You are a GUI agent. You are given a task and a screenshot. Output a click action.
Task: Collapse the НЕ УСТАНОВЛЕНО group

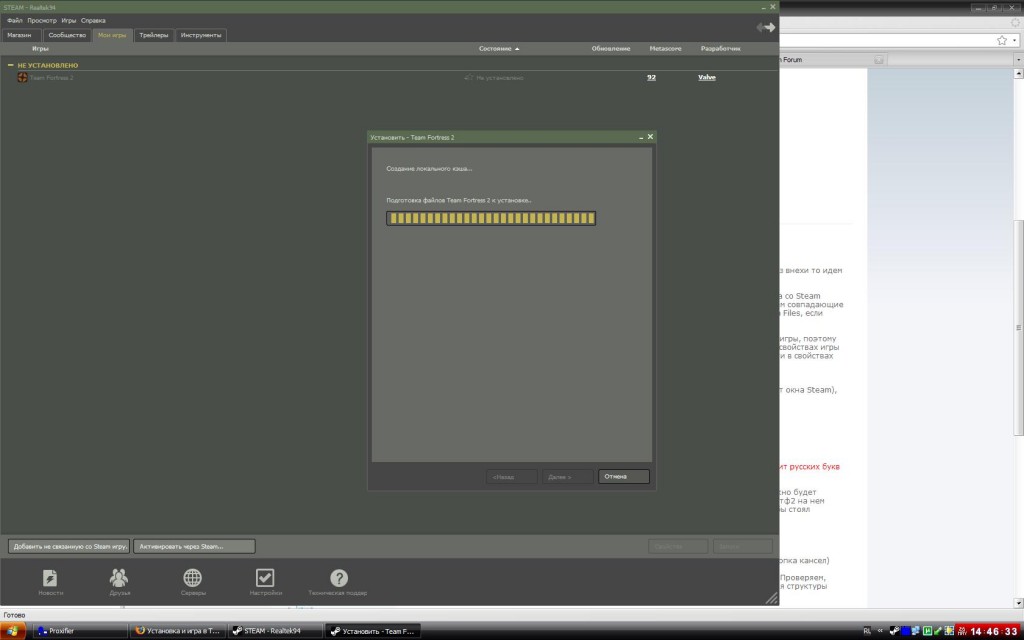tap(10, 65)
